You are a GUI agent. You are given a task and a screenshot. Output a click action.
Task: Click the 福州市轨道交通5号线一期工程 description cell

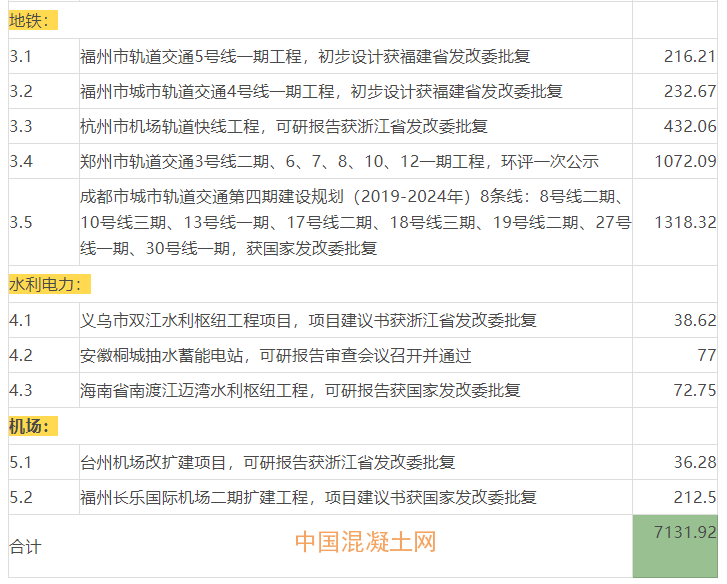(x=305, y=56)
